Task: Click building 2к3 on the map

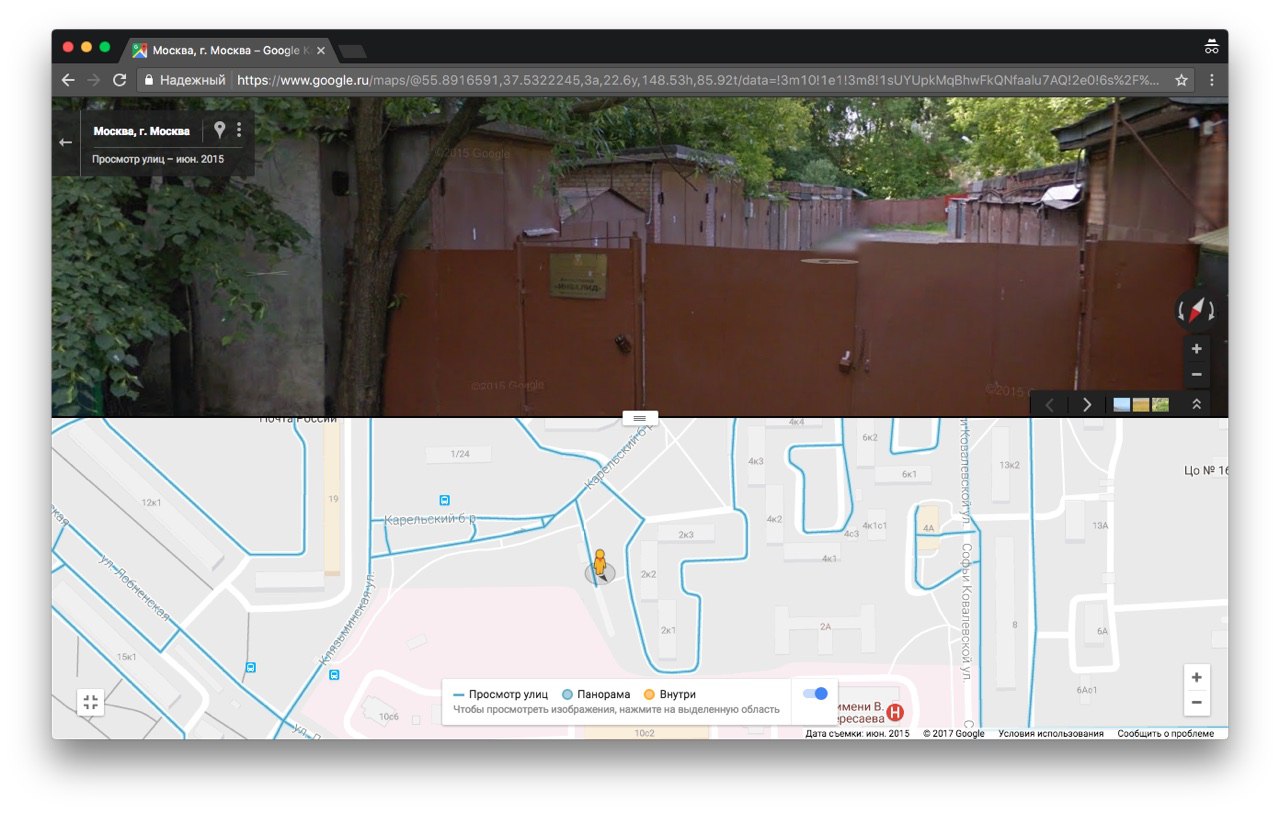Action: pos(685,535)
